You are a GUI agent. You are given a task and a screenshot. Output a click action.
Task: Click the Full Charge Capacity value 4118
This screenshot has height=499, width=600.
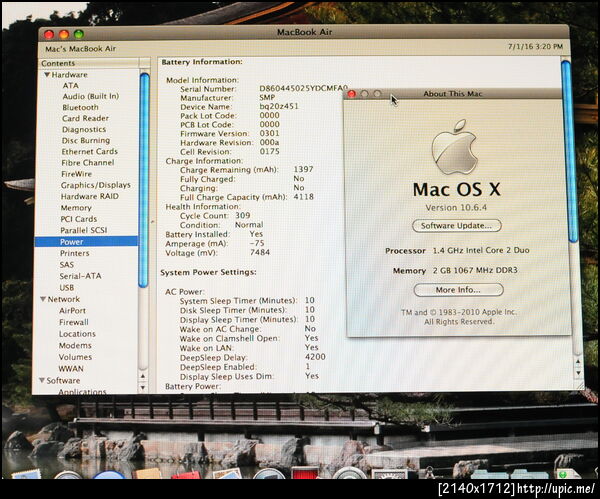pyautogui.click(x=303, y=197)
